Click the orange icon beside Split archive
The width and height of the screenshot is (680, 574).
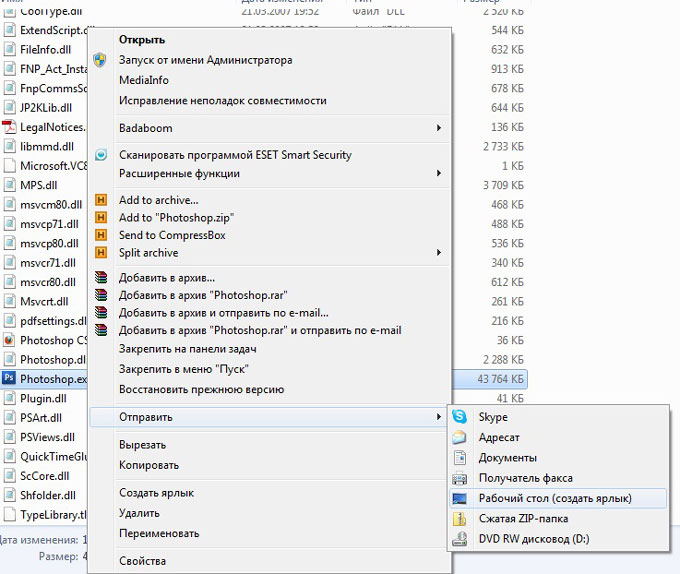click(x=101, y=252)
